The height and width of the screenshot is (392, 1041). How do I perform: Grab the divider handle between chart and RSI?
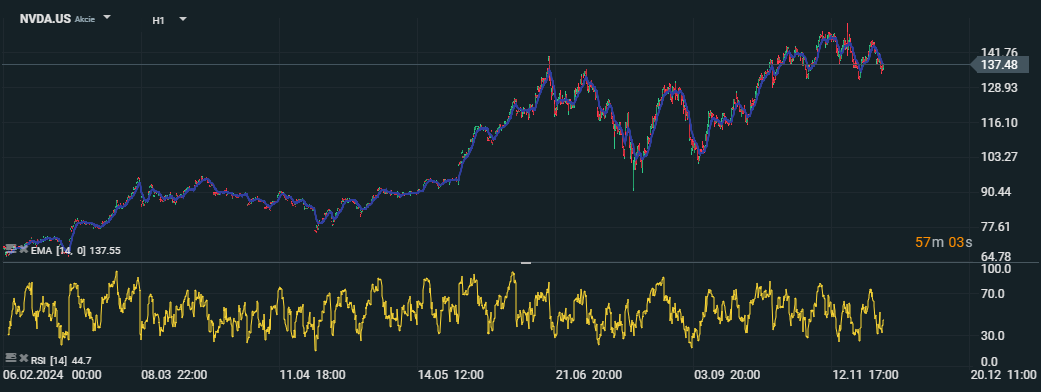[526, 263]
